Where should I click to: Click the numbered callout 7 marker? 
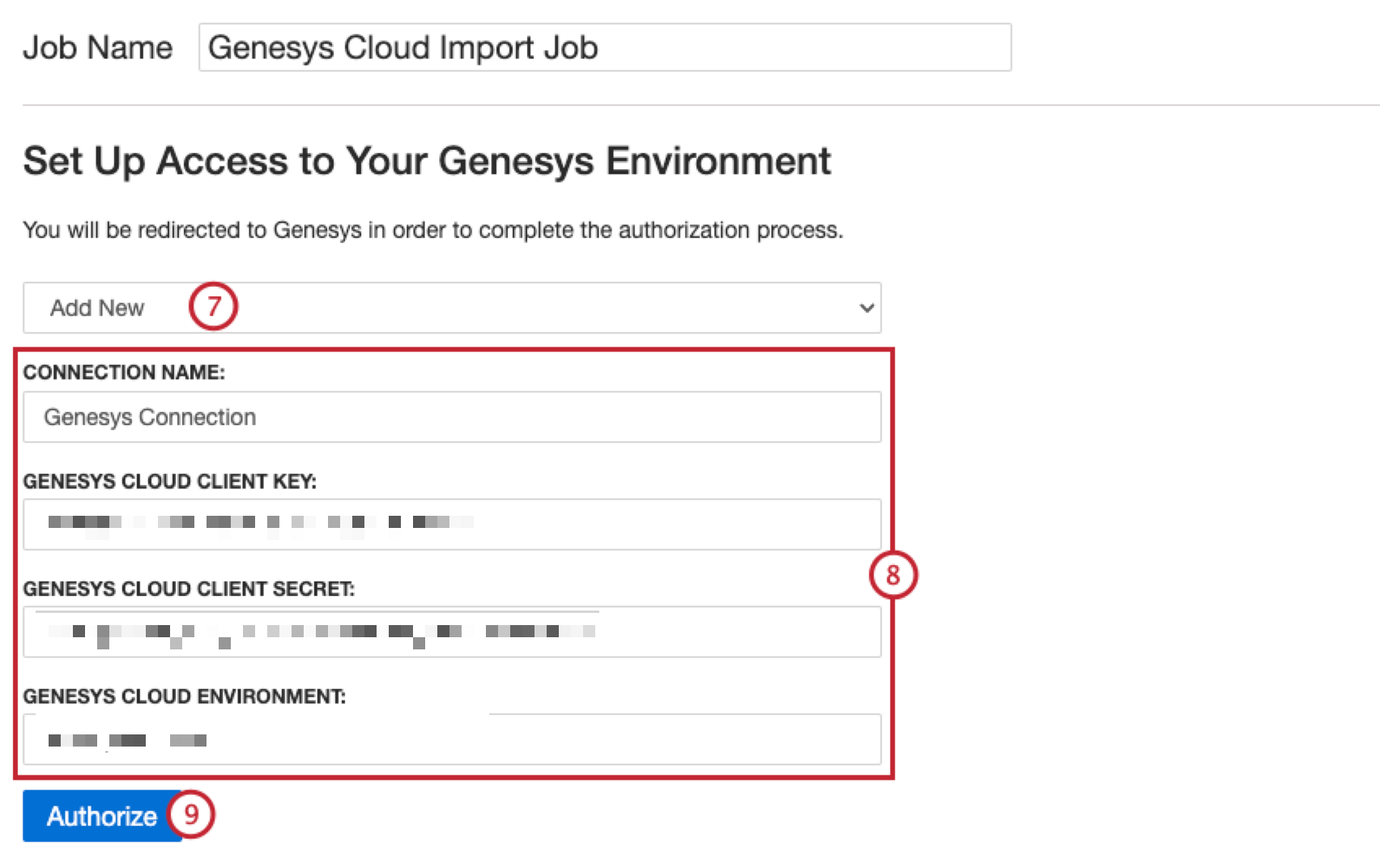pyautogui.click(x=214, y=307)
